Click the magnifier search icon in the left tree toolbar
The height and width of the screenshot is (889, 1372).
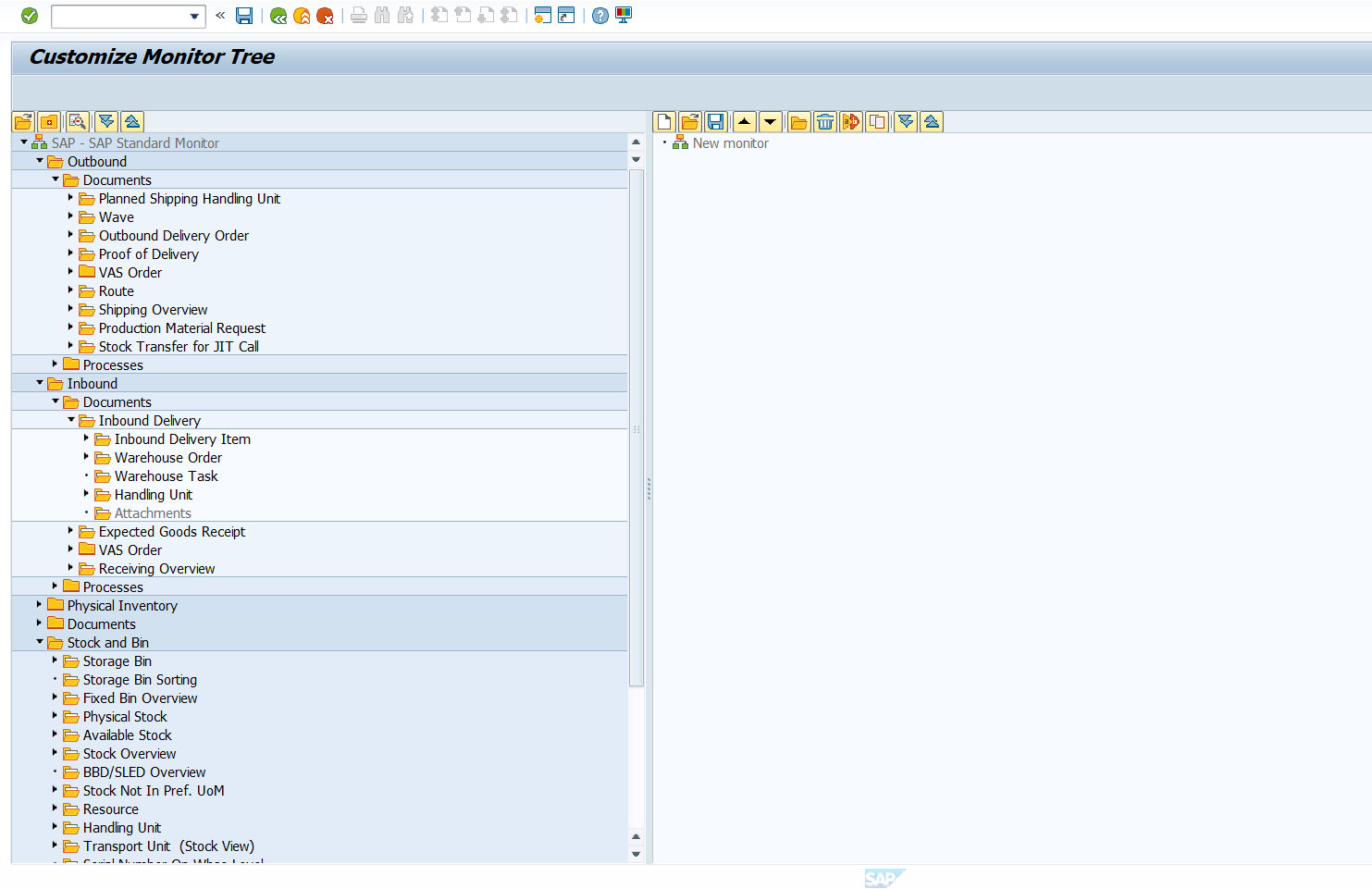[78, 122]
